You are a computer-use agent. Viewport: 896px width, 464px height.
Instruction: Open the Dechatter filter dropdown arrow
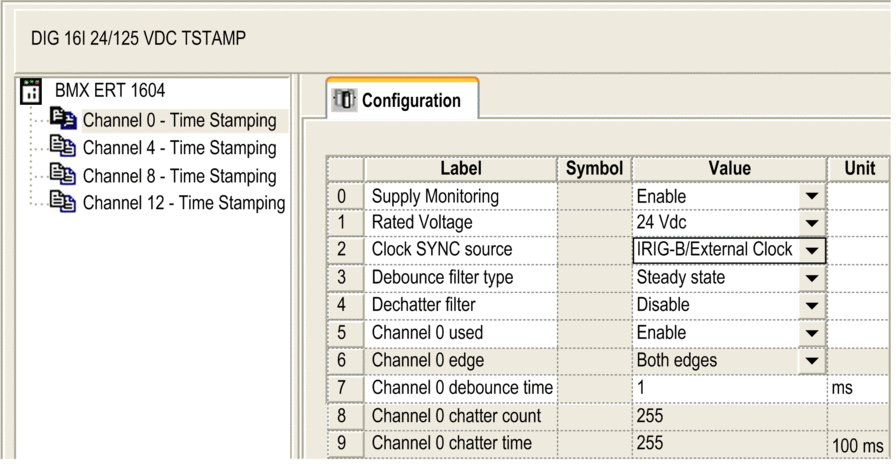(x=811, y=305)
